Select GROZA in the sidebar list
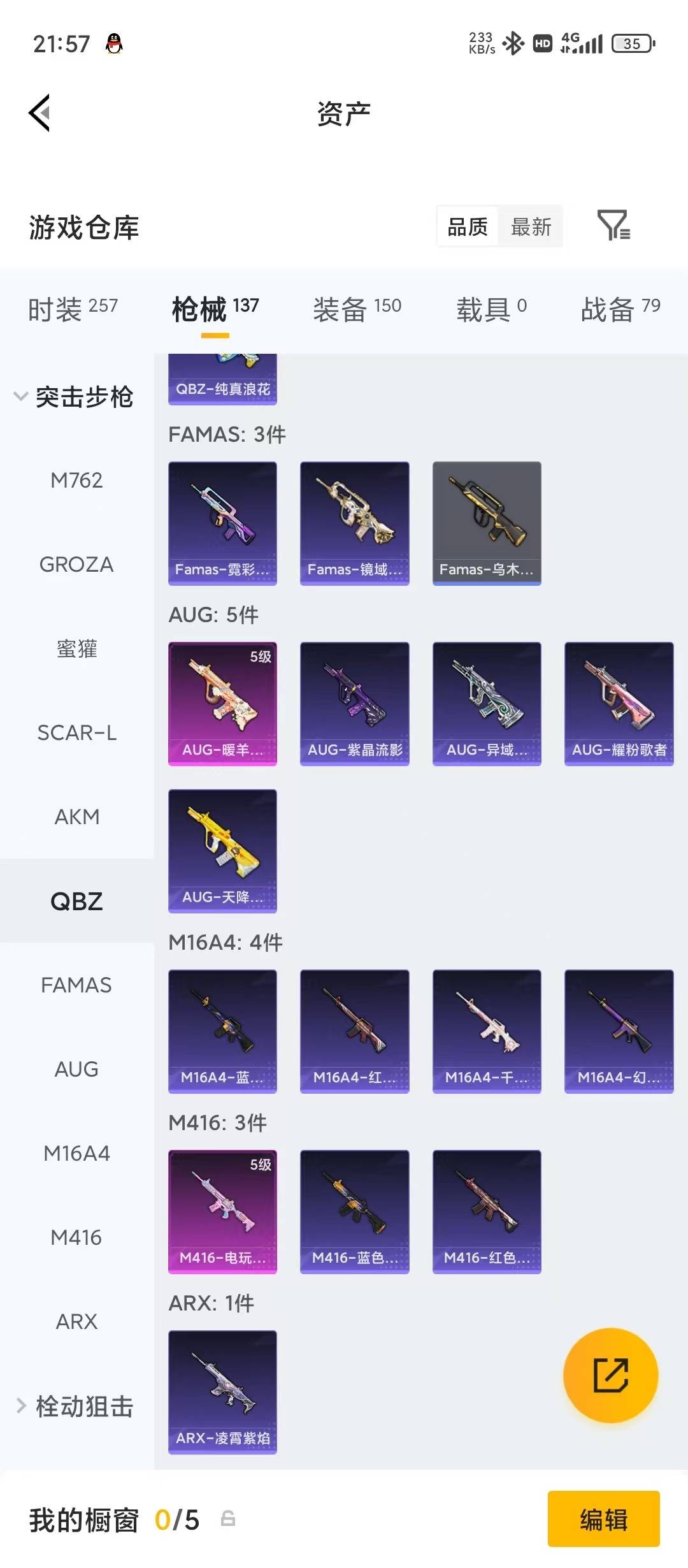The image size is (688, 1568). coord(76,564)
